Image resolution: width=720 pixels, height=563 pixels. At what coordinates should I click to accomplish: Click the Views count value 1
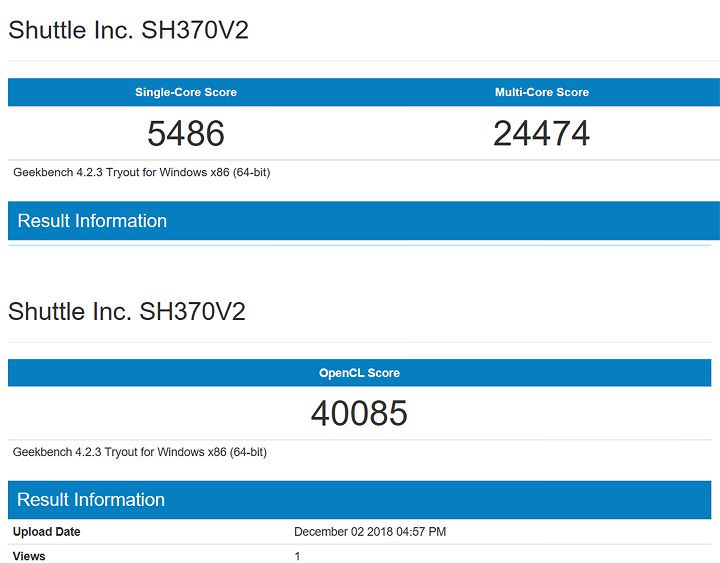[297, 556]
